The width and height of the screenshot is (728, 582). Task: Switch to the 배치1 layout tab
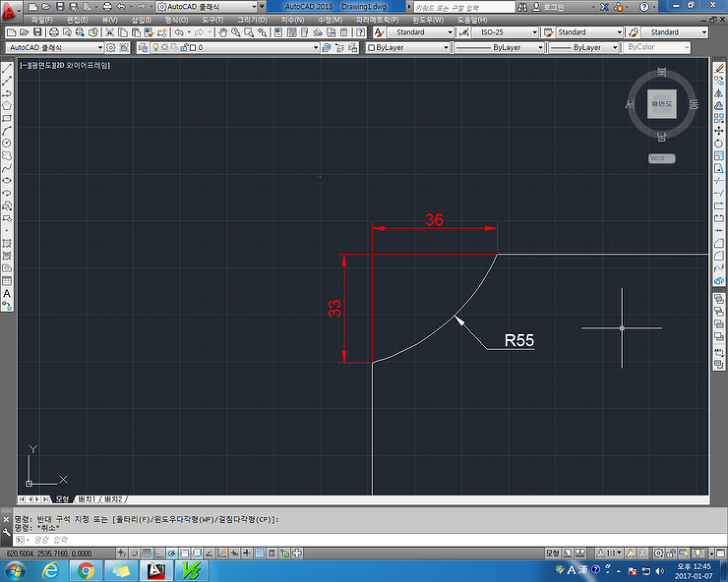coord(87,499)
